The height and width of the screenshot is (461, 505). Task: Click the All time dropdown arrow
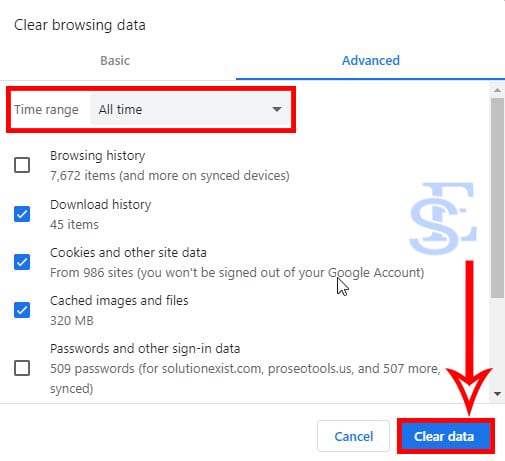pyautogui.click(x=277, y=109)
